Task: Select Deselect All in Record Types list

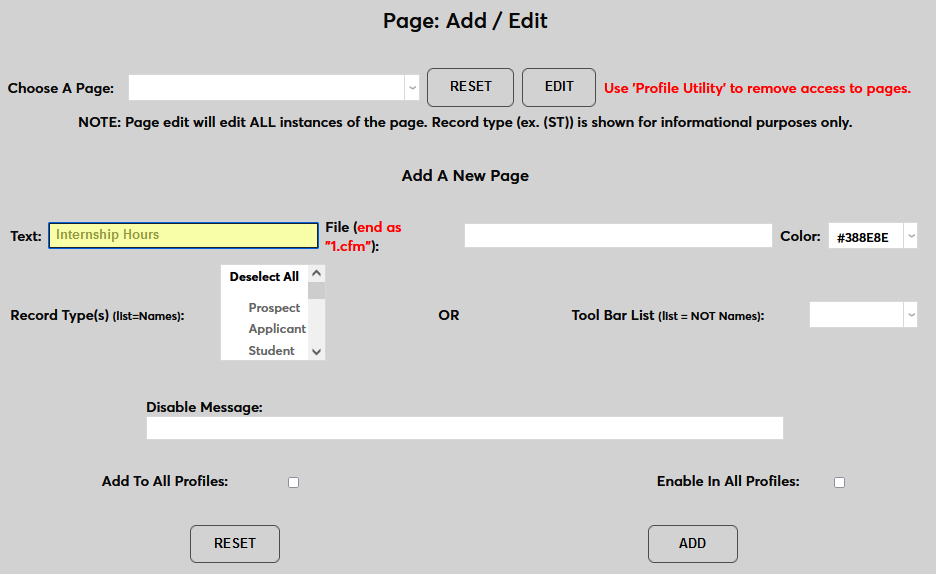Action: point(264,277)
